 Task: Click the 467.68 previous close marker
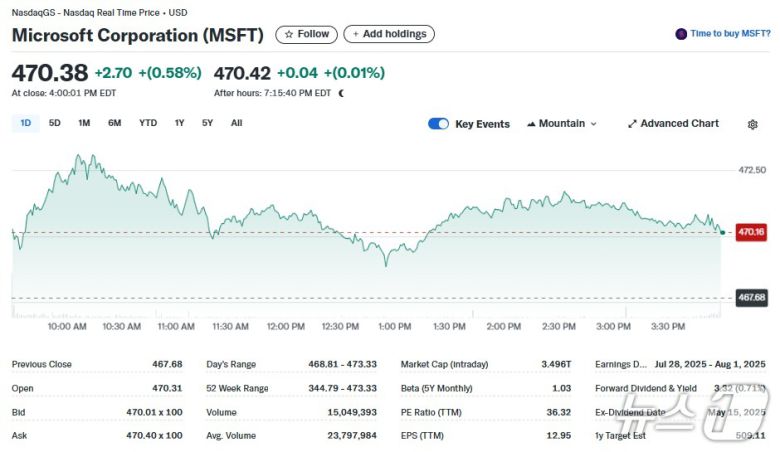[751, 298]
